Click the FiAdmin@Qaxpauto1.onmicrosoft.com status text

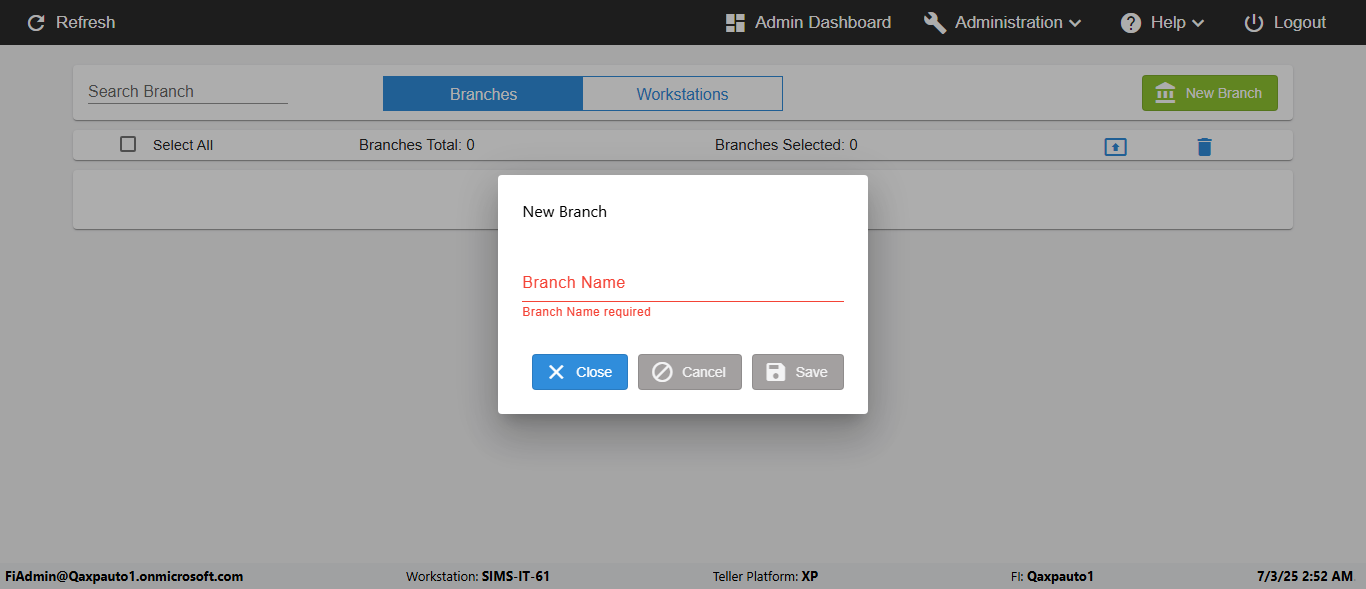[x=124, y=576]
